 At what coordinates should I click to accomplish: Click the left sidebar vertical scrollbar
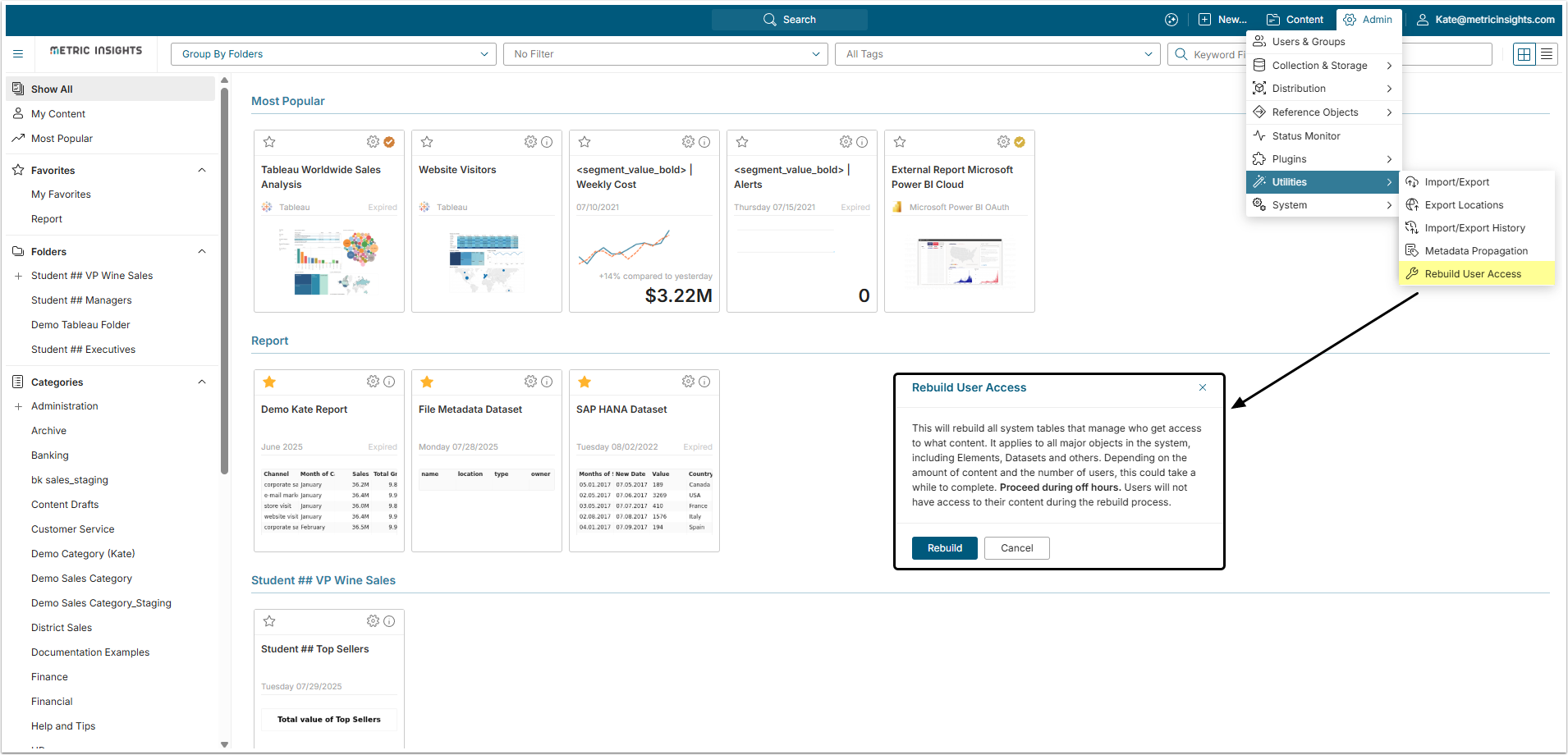[224, 279]
